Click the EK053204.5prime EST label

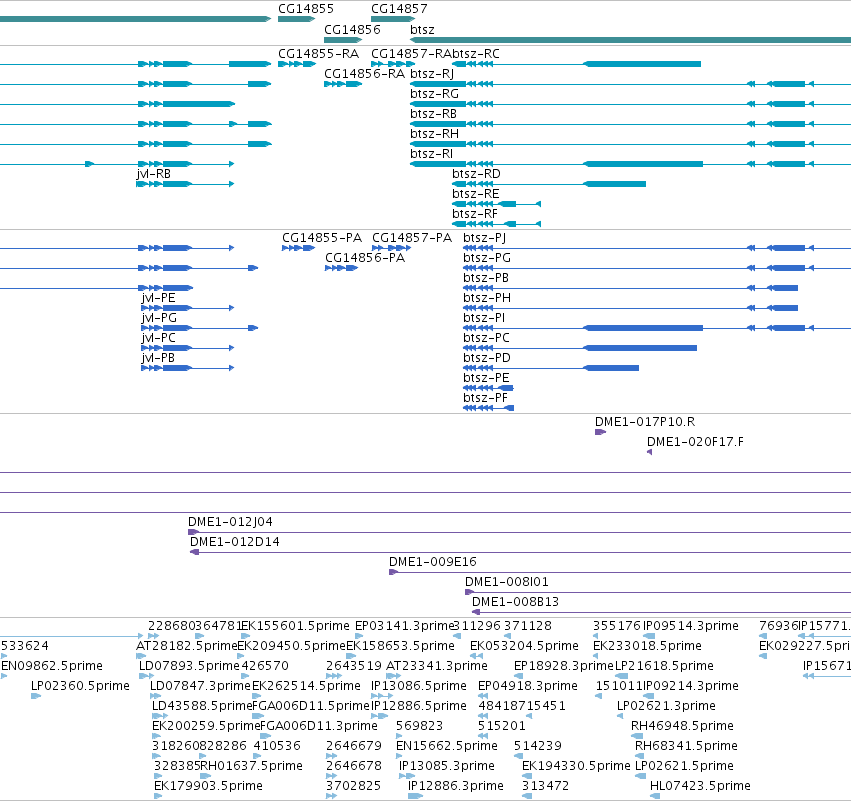pos(524,646)
